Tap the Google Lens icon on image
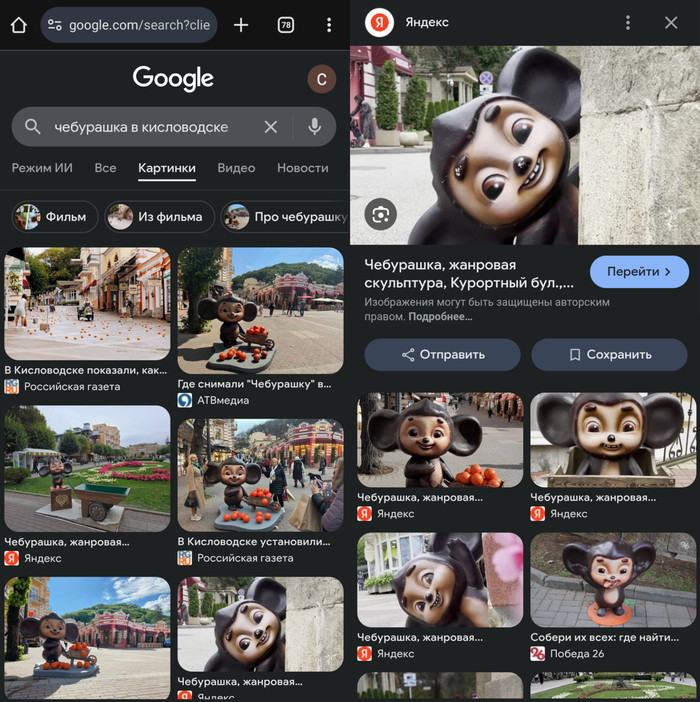This screenshot has width=700, height=702. click(380, 213)
